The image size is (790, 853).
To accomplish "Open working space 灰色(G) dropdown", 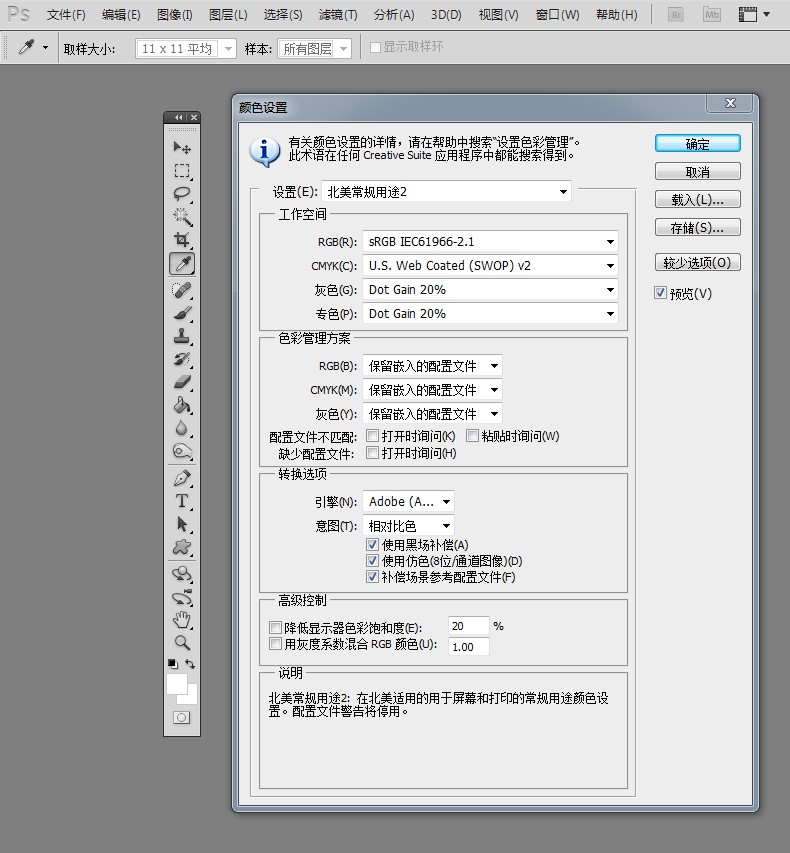I will pos(490,289).
